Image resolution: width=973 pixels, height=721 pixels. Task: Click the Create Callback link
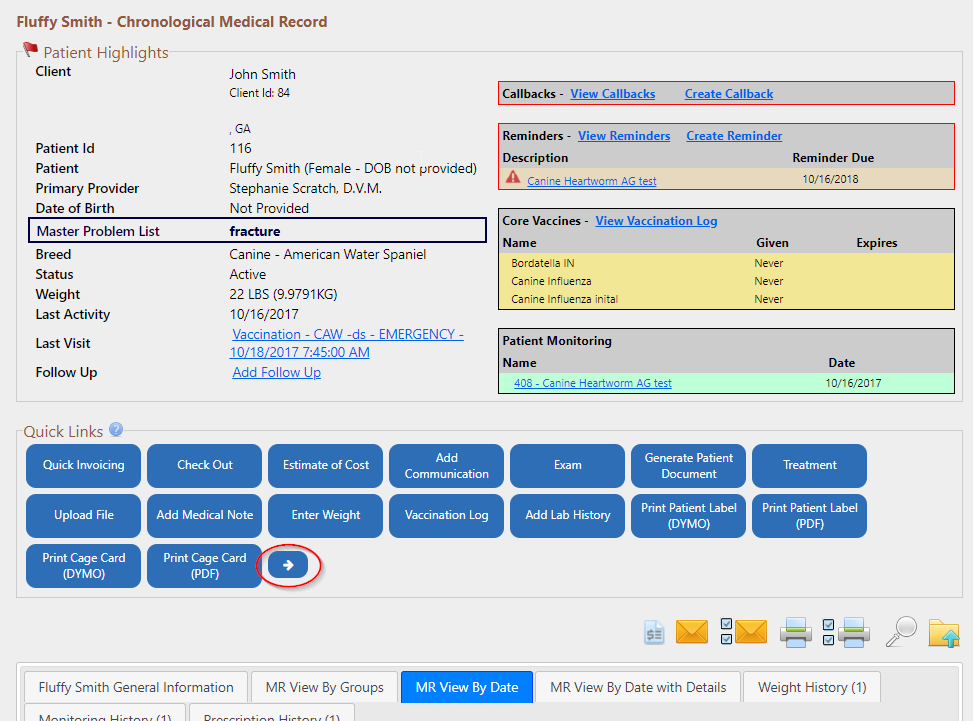pos(729,94)
